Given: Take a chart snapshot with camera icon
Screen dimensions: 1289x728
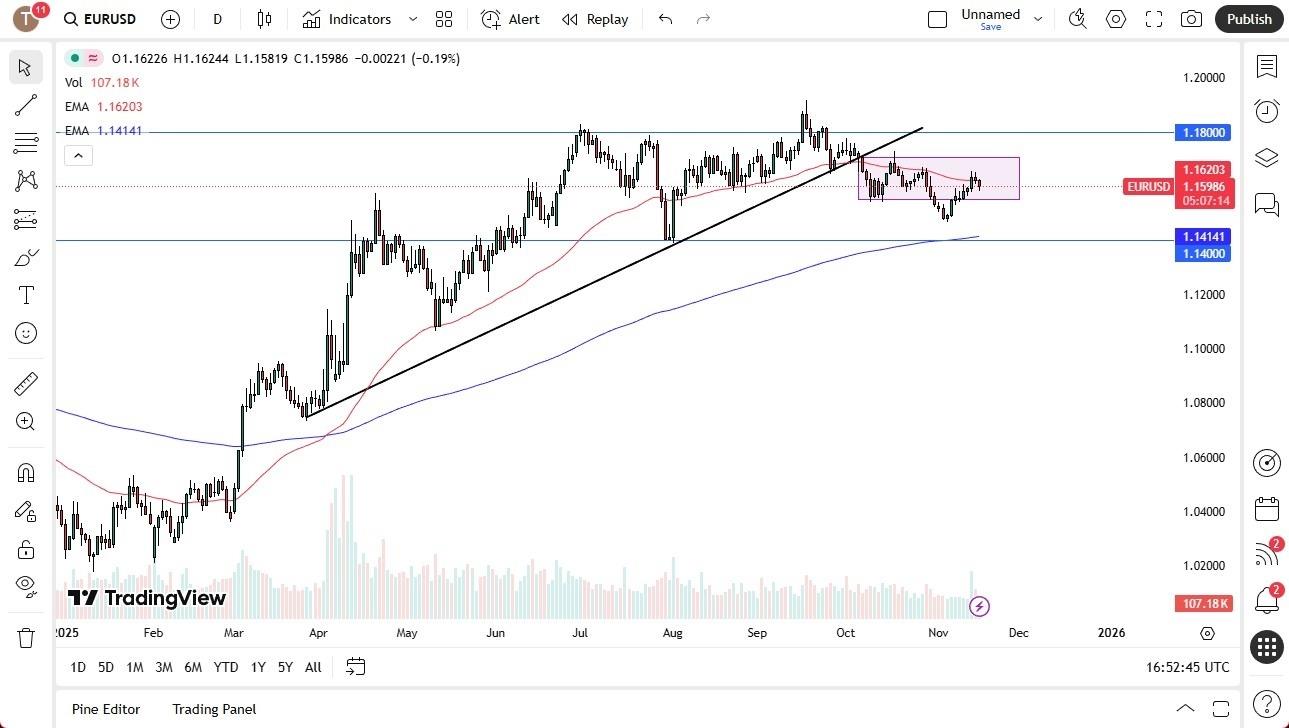Looking at the screenshot, I should [1191, 19].
